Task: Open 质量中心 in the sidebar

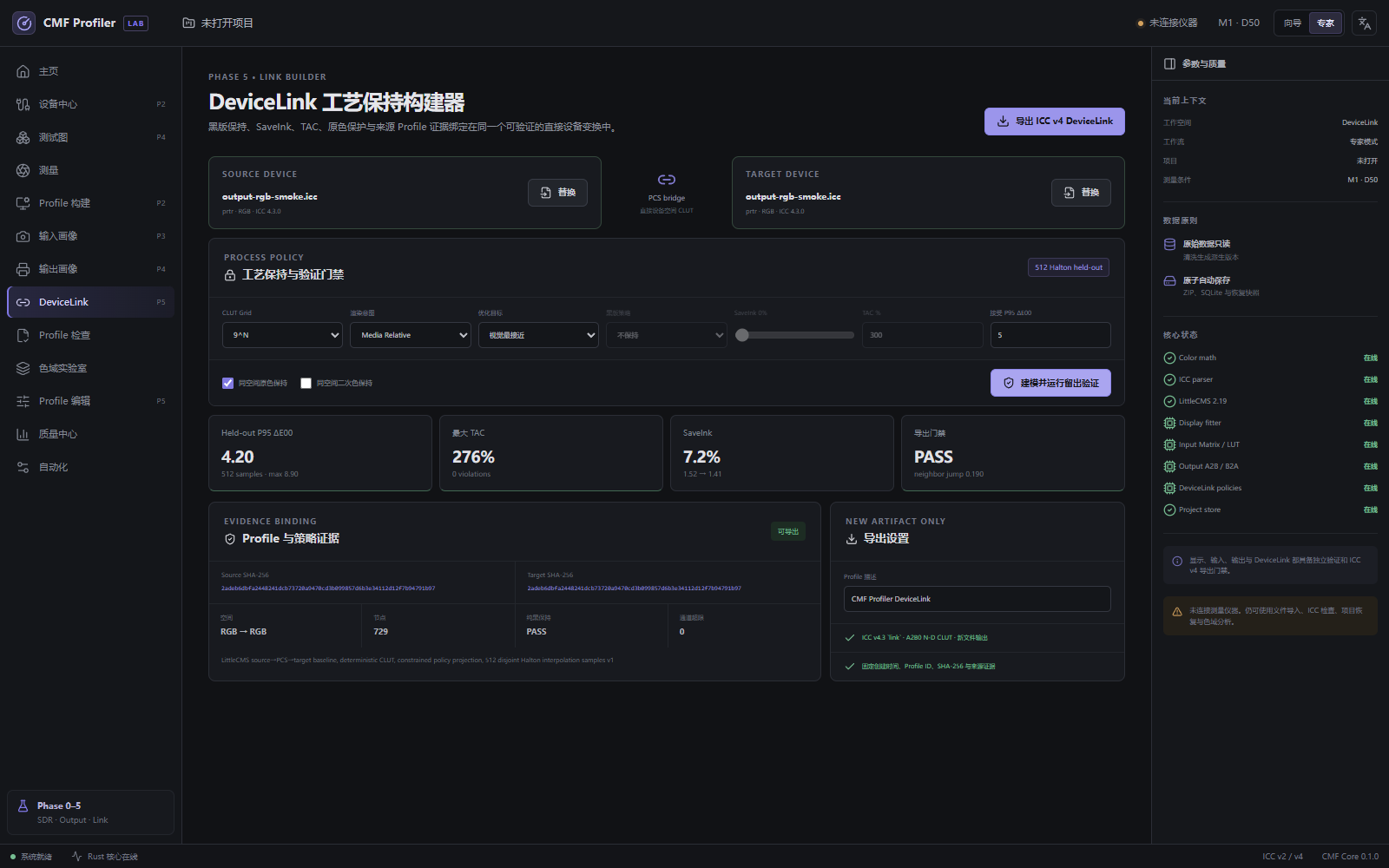Action: pyautogui.click(x=90, y=434)
